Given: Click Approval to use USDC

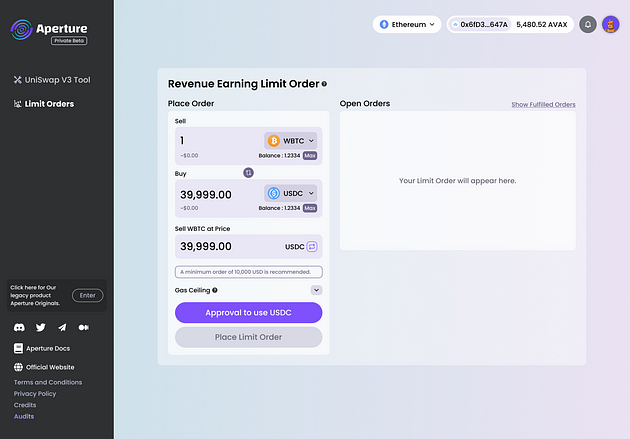Looking at the screenshot, I should (248, 312).
